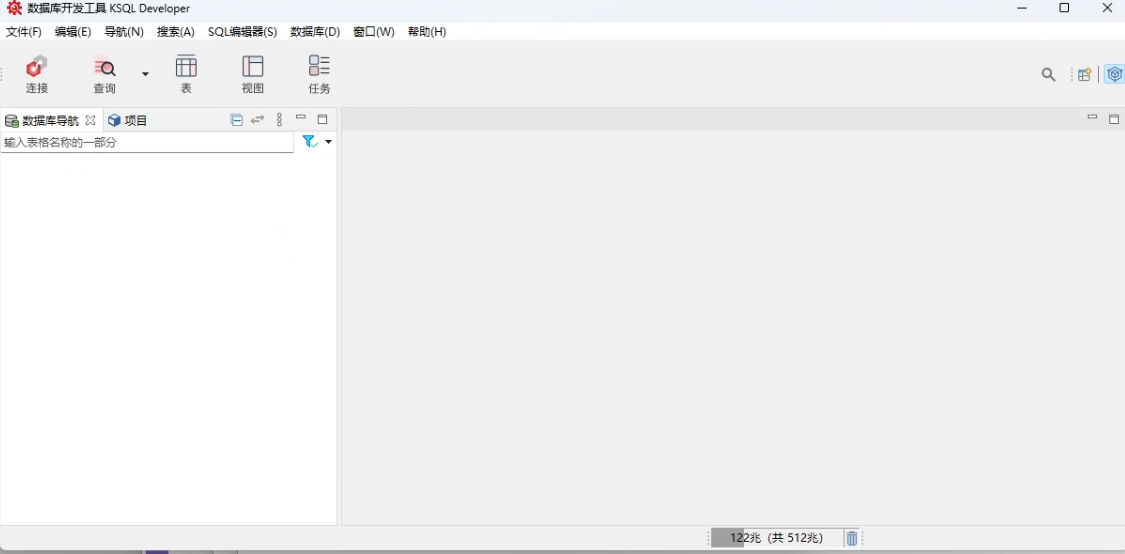Click the 任务 (Tasks) toolbar icon

pos(319,75)
